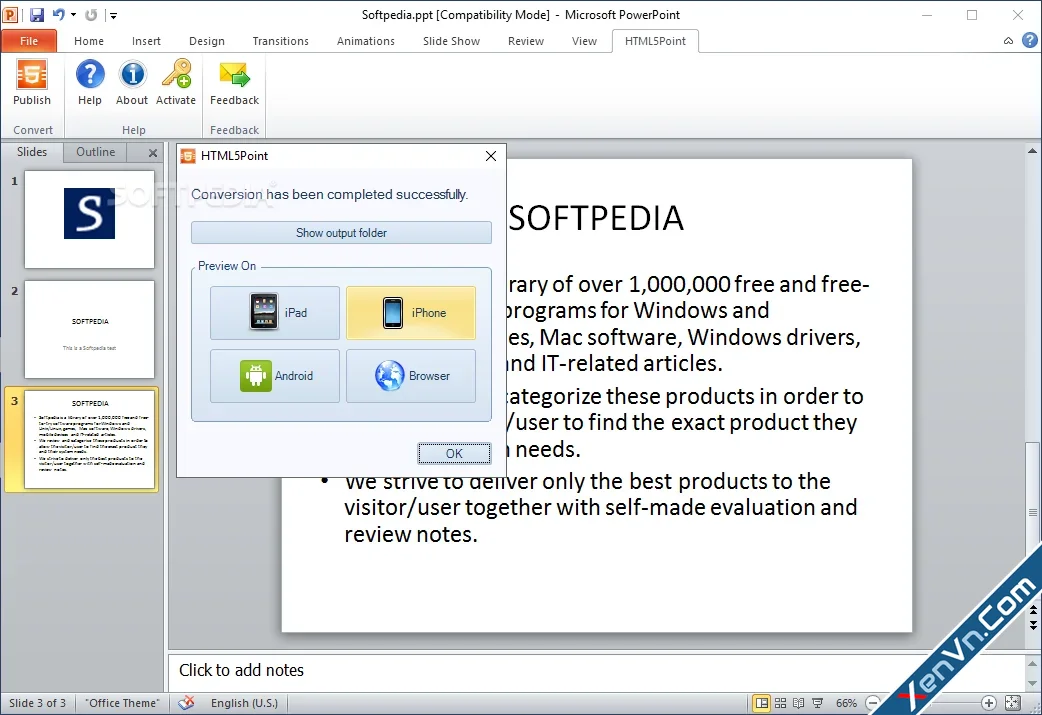
Task: Click the Slide 3 of 3 status text
Action: click(x=37, y=702)
